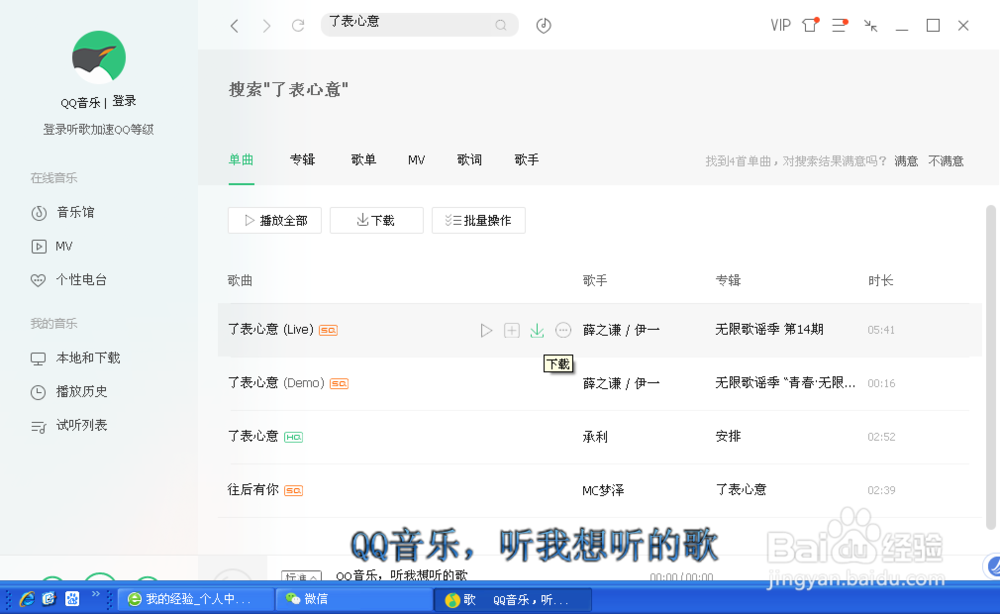Switch to the MV results tab
This screenshot has height=614, width=1000.
tap(416, 160)
